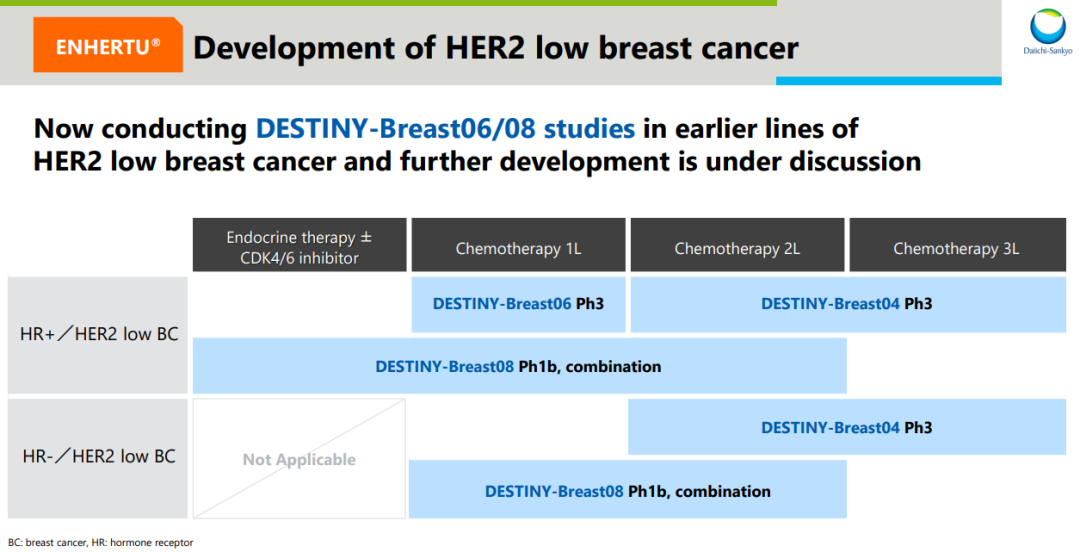Select the footnote 'BC: breast cancer, HR: hormone receptor'
1080x552 pixels.
pyautogui.click(x=101, y=542)
